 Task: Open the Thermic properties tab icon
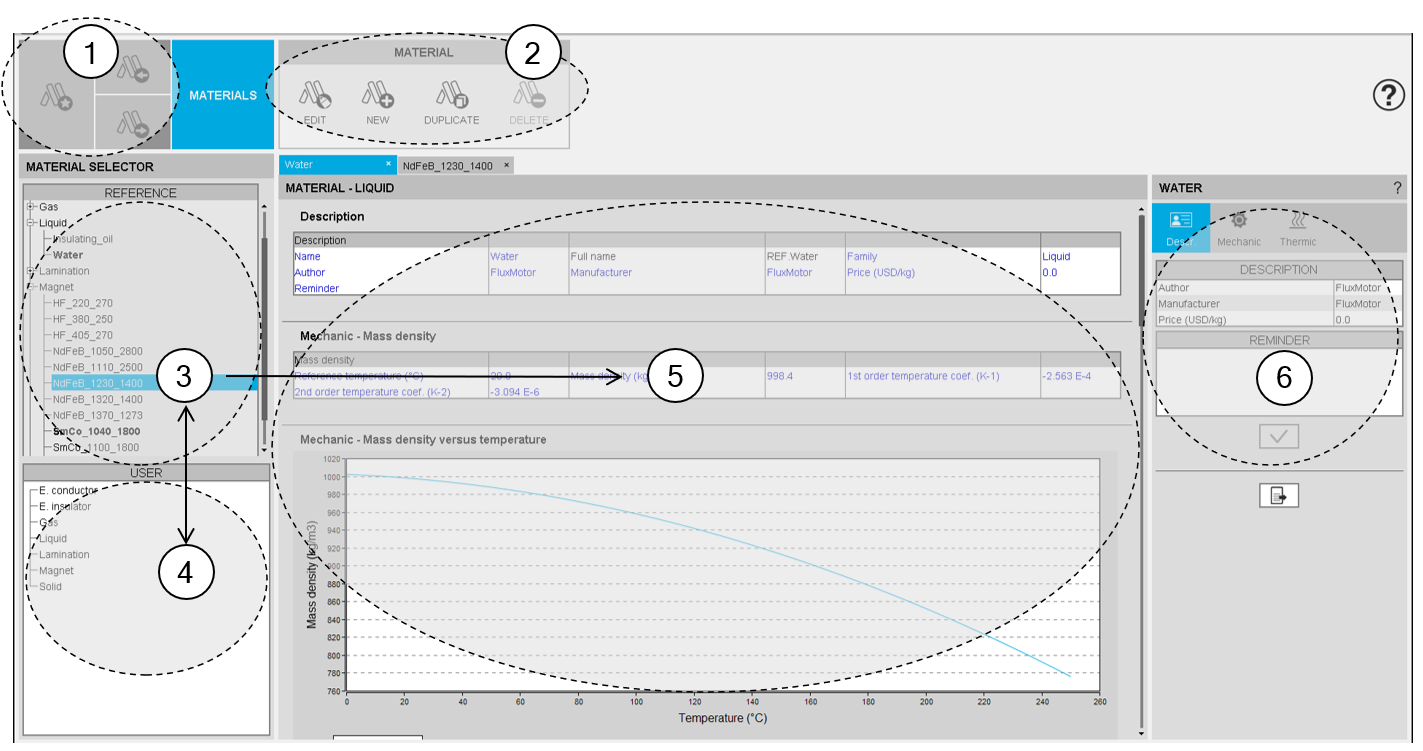[x=1298, y=222]
